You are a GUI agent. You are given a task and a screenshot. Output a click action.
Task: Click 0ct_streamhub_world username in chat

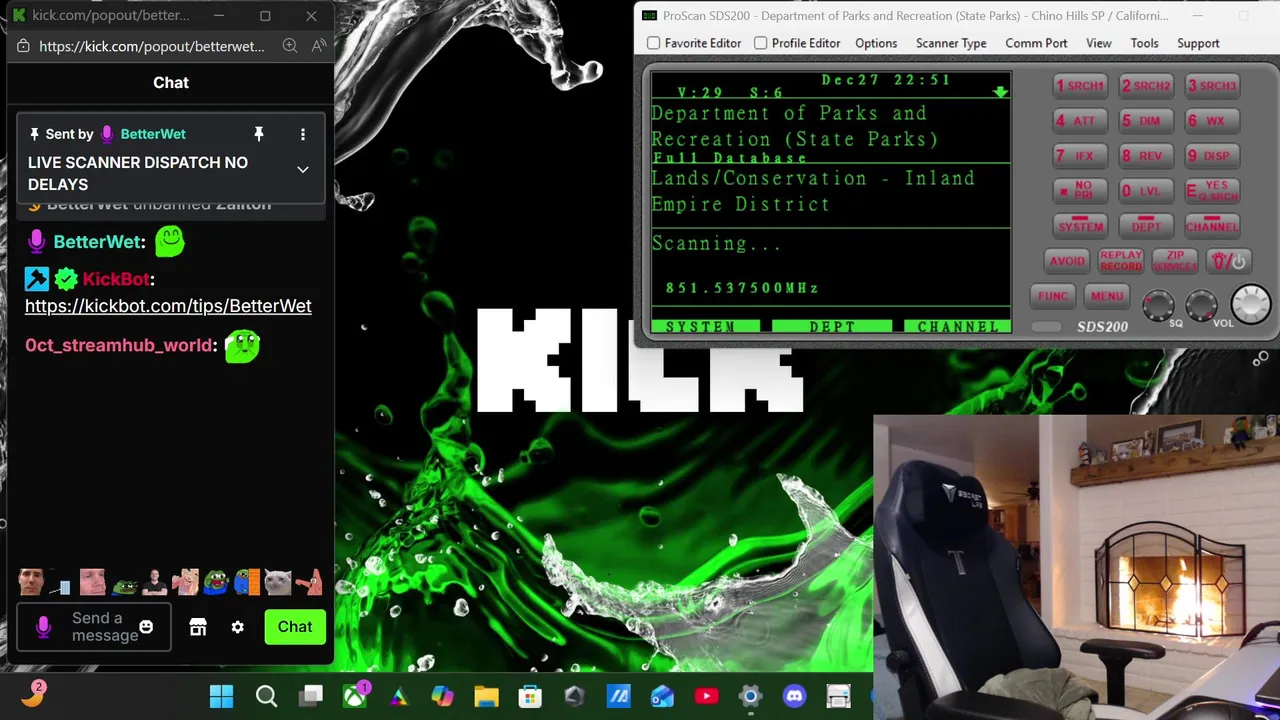[x=119, y=345]
